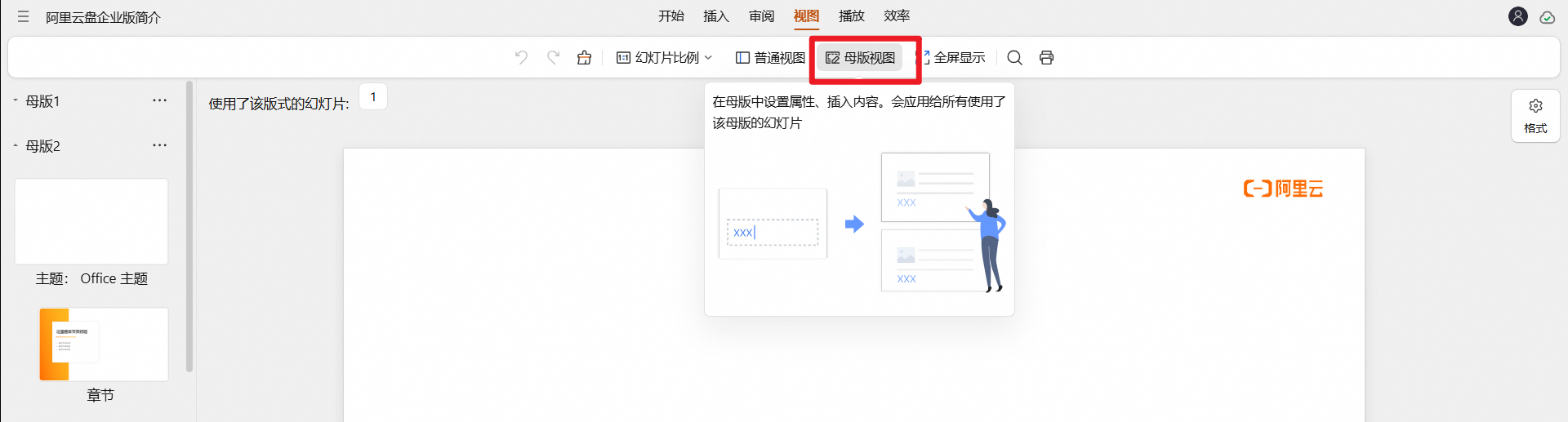Viewport: 1568px width, 422px height.
Task: Open more options for 母版1
Action: click(x=159, y=100)
